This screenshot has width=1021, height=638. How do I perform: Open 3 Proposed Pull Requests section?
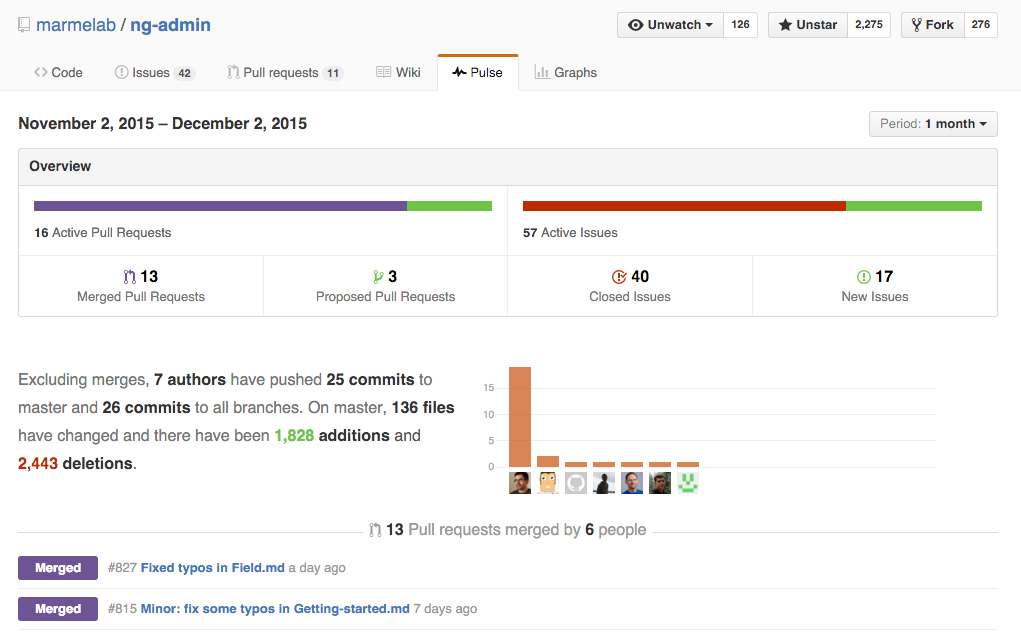[x=385, y=286]
